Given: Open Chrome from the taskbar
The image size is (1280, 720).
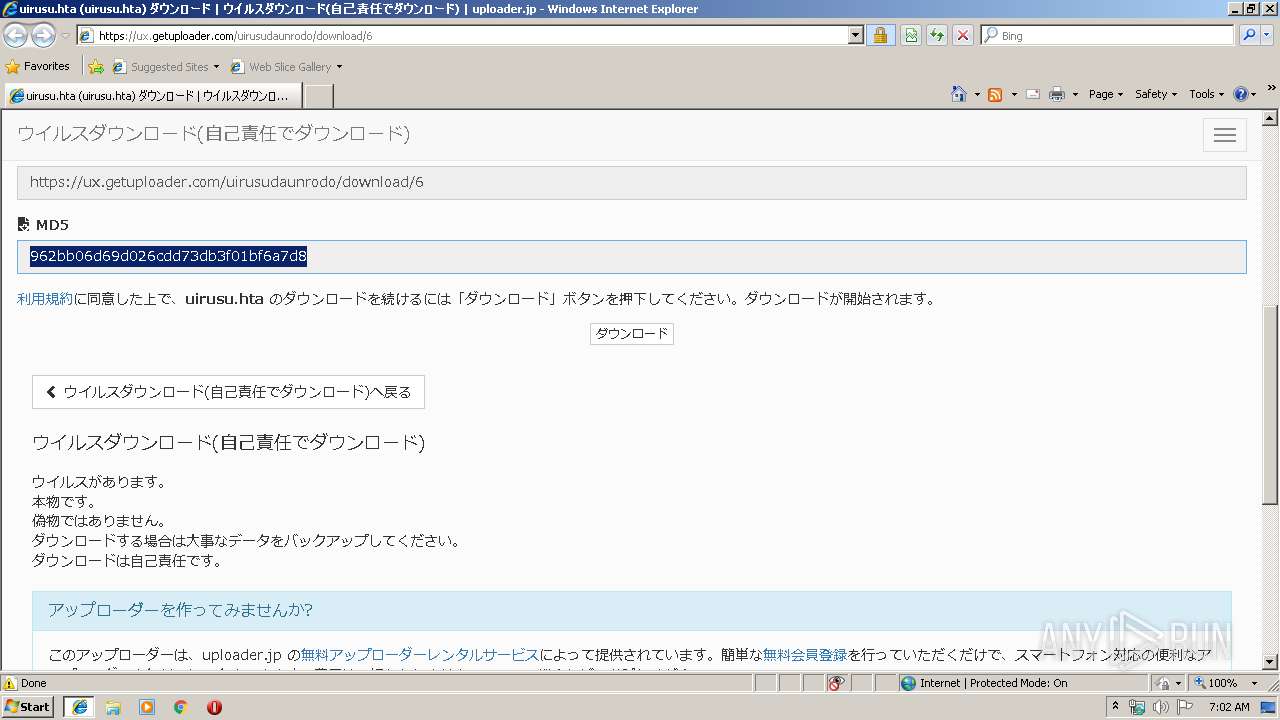Looking at the screenshot, I should coord(180,706).
